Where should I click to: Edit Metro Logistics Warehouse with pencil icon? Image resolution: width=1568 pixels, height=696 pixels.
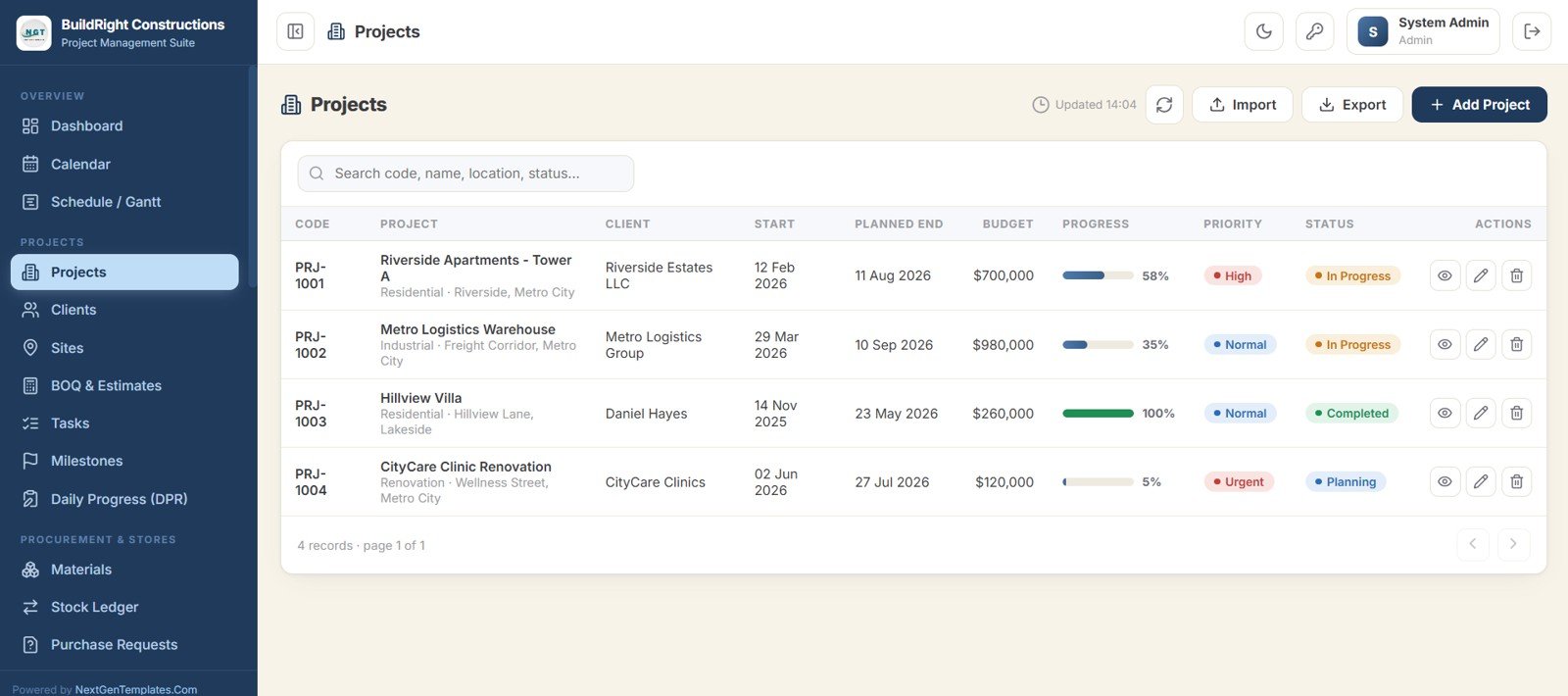tap(1481, 344)
